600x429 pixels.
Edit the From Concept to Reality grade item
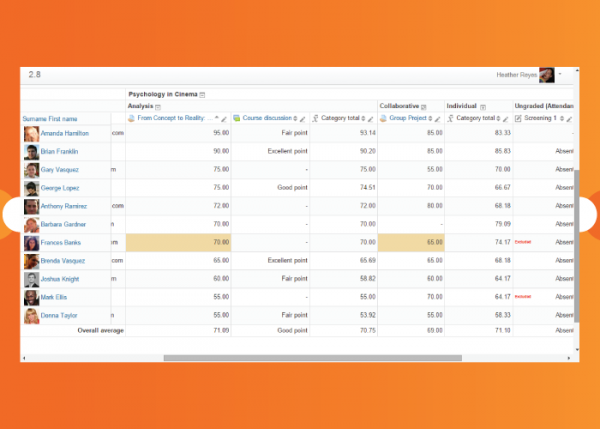coord(225,118)
